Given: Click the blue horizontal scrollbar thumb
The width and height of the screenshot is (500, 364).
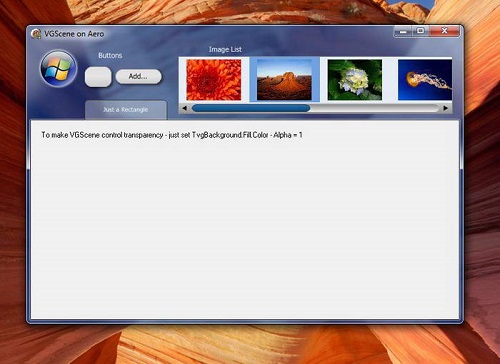Looking at the screenshot, I should pyautogui.click(x=251, y=108).
